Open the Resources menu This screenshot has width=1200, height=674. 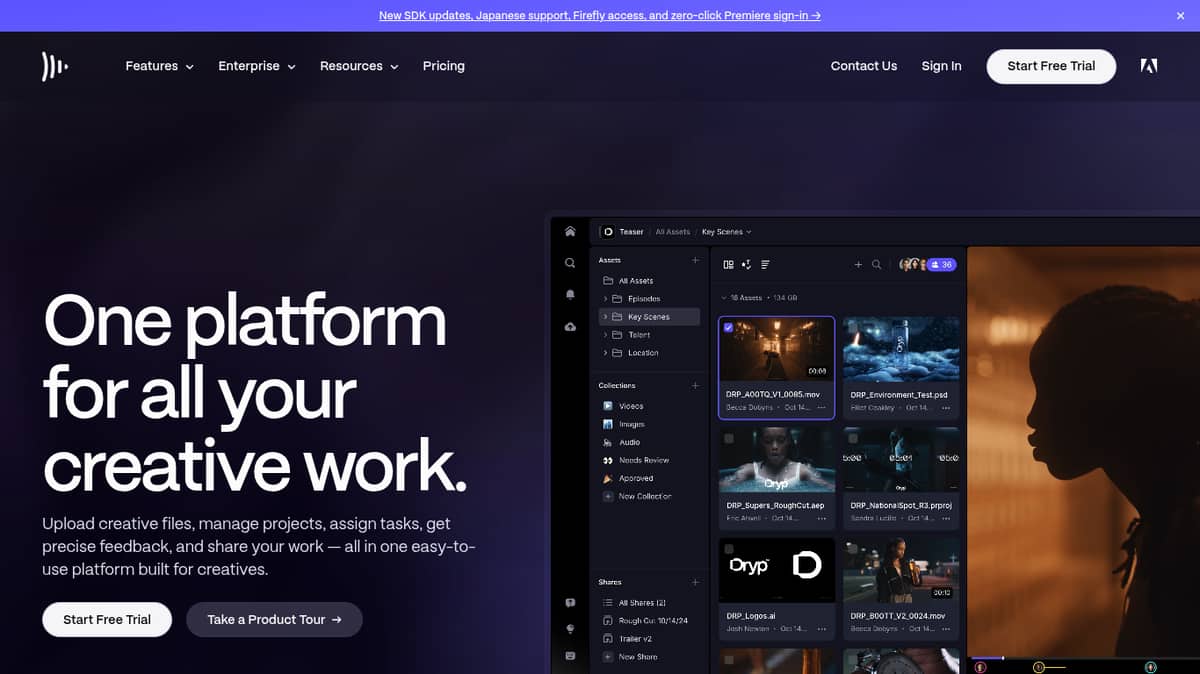click(x=359, y=66)
